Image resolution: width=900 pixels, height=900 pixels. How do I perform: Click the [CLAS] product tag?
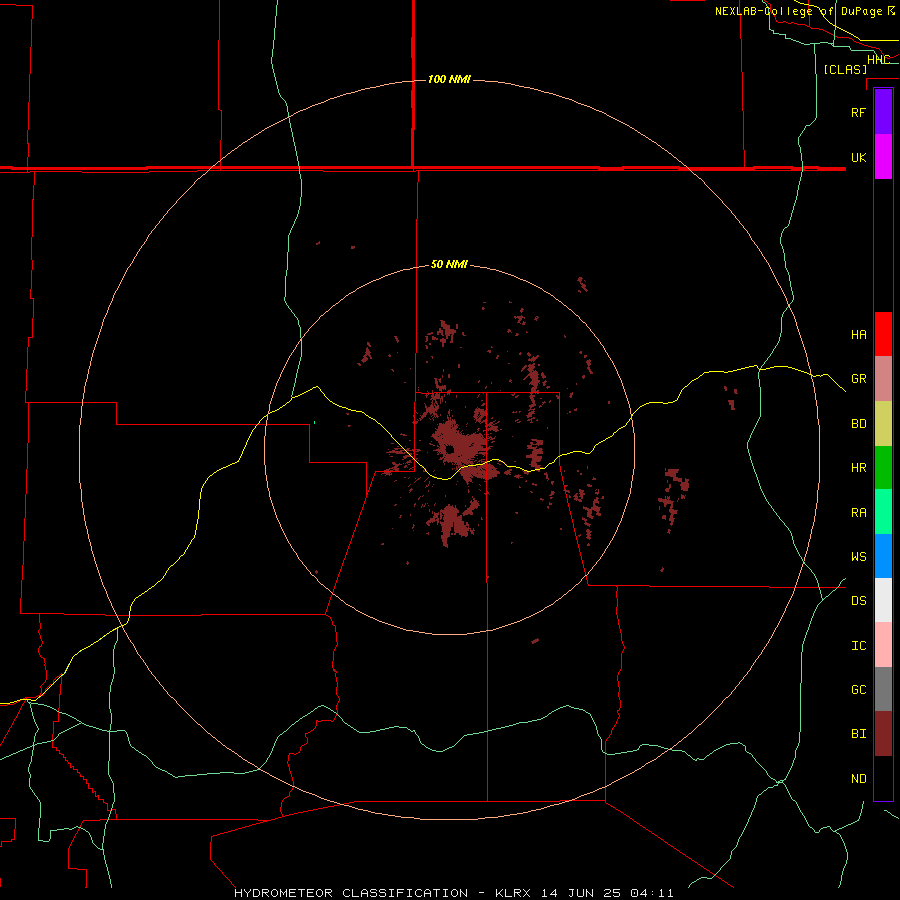click(845, 69)
